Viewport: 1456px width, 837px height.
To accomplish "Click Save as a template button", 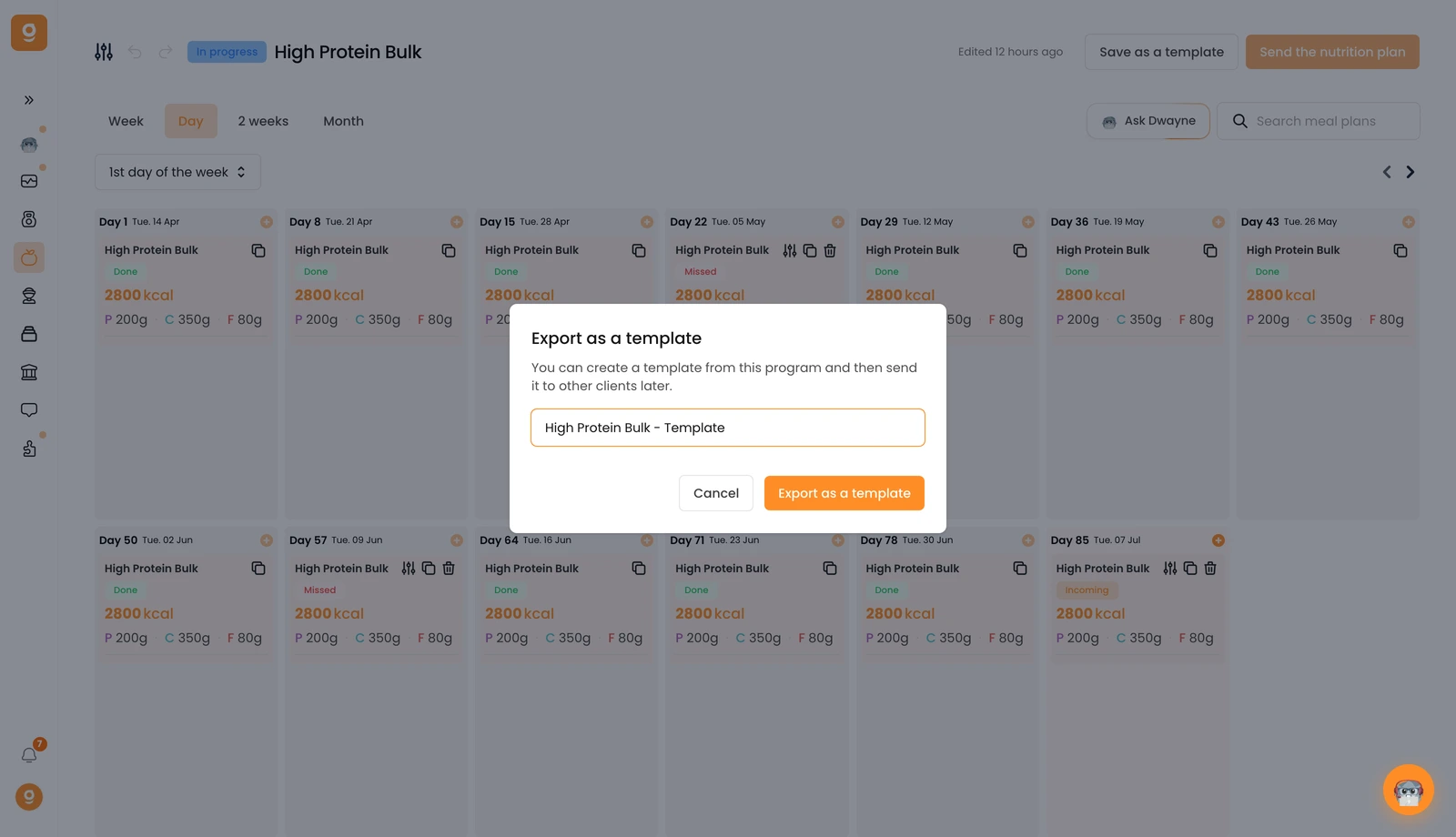I will [1161, 52].
